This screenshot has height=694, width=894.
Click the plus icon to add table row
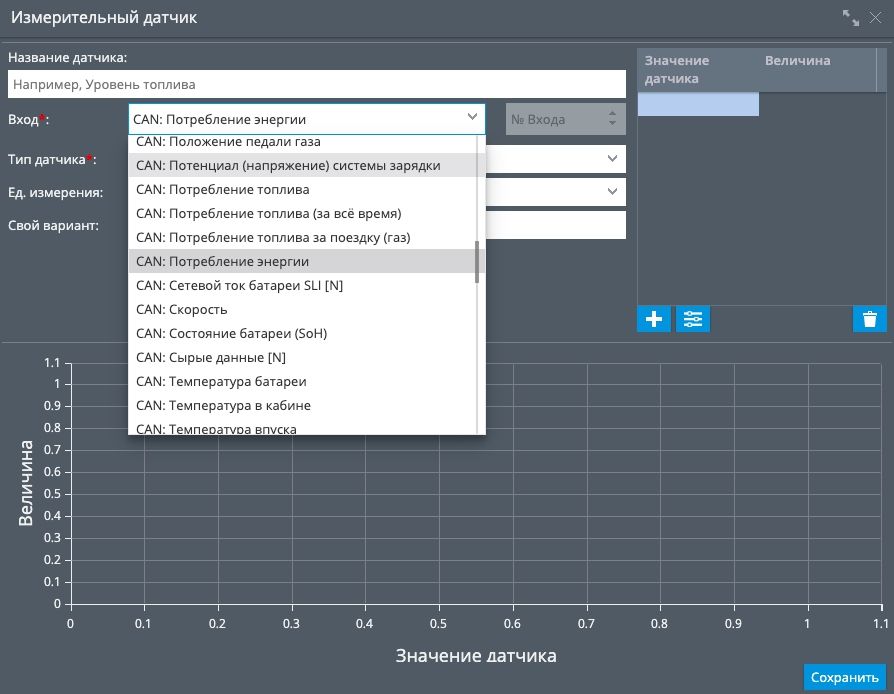653,319
